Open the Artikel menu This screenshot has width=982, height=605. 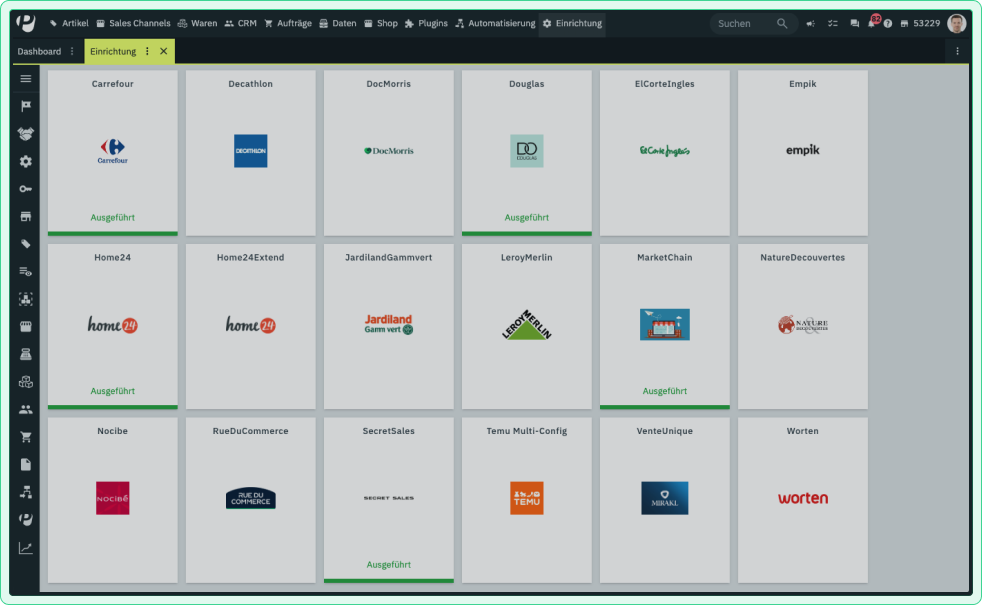point(69,24)
